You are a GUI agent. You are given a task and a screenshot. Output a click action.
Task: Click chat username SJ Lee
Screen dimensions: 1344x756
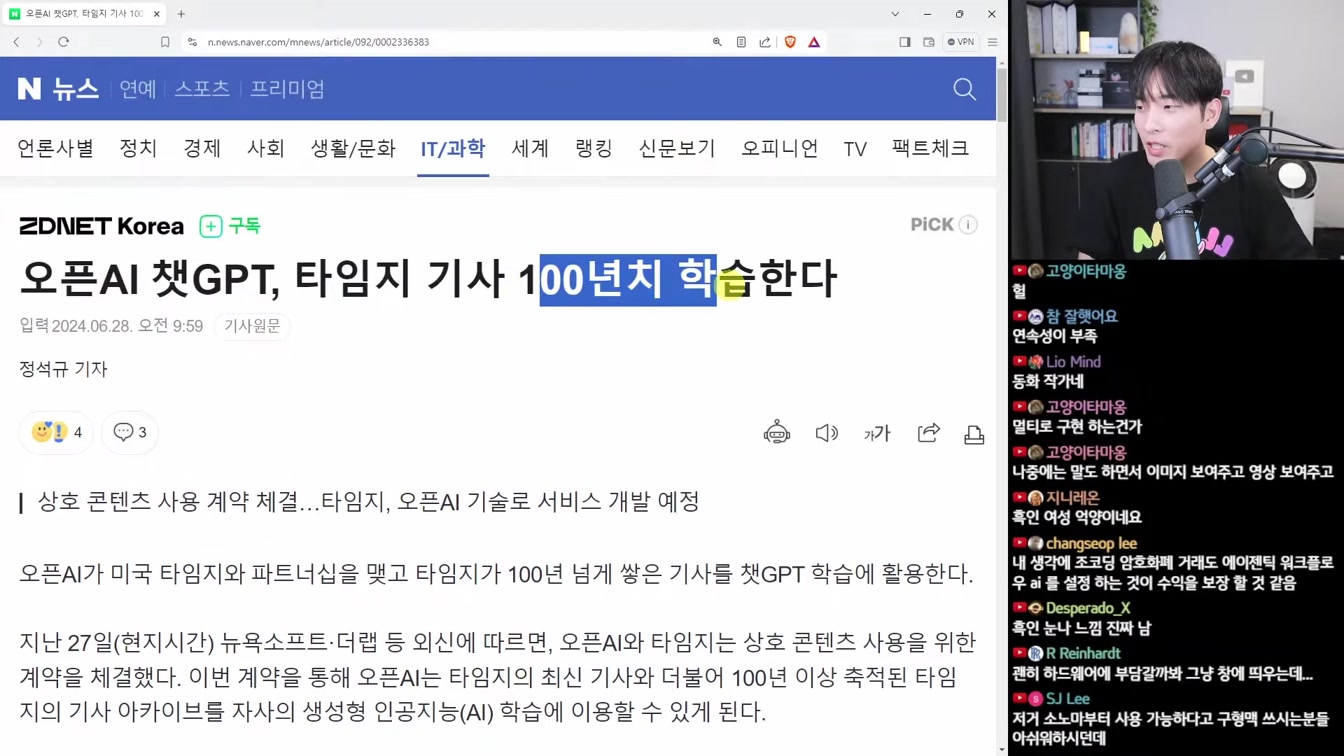pos(1068,698)
